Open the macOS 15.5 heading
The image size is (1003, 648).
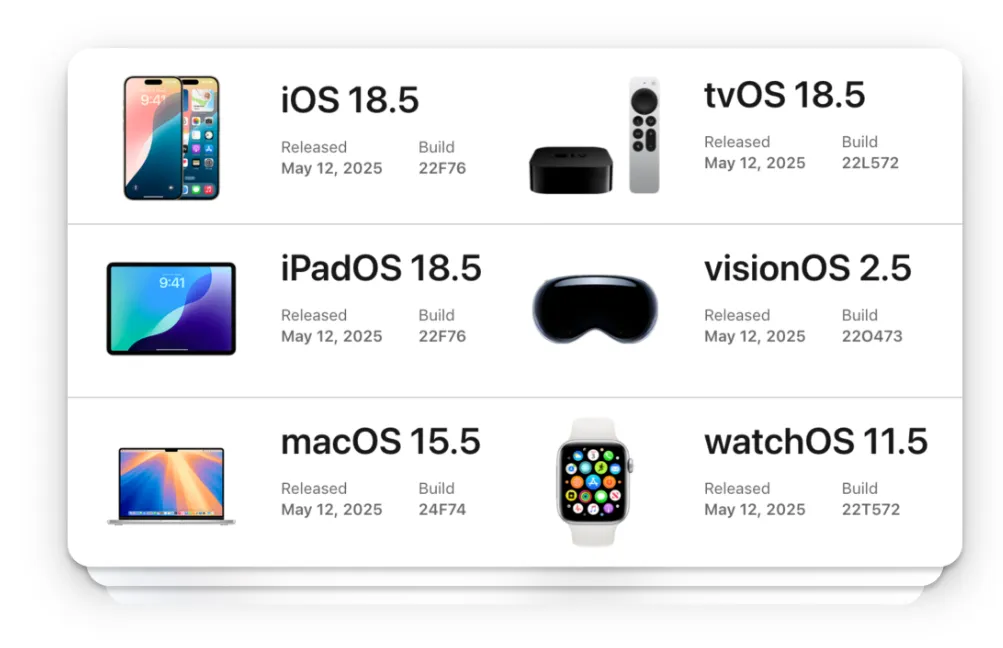click(x=381, y=442)
